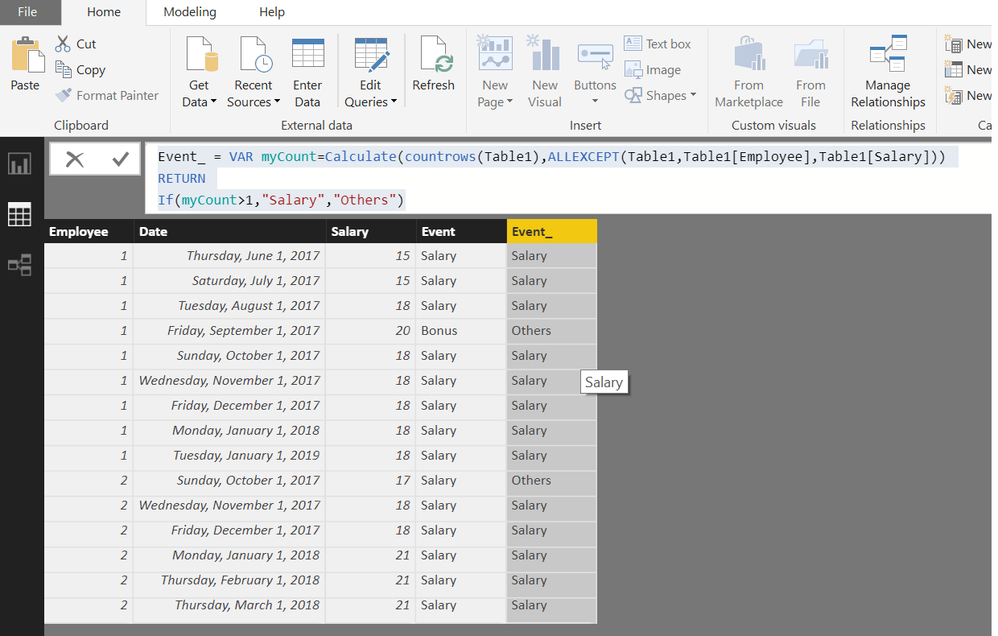This screenshot has width=998, height=636.
Task: Click inside the DAX formula bar
Action: point(568,178)
